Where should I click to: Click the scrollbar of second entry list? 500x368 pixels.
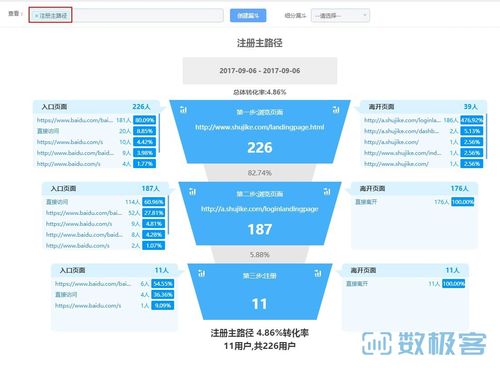pos(169,215)
